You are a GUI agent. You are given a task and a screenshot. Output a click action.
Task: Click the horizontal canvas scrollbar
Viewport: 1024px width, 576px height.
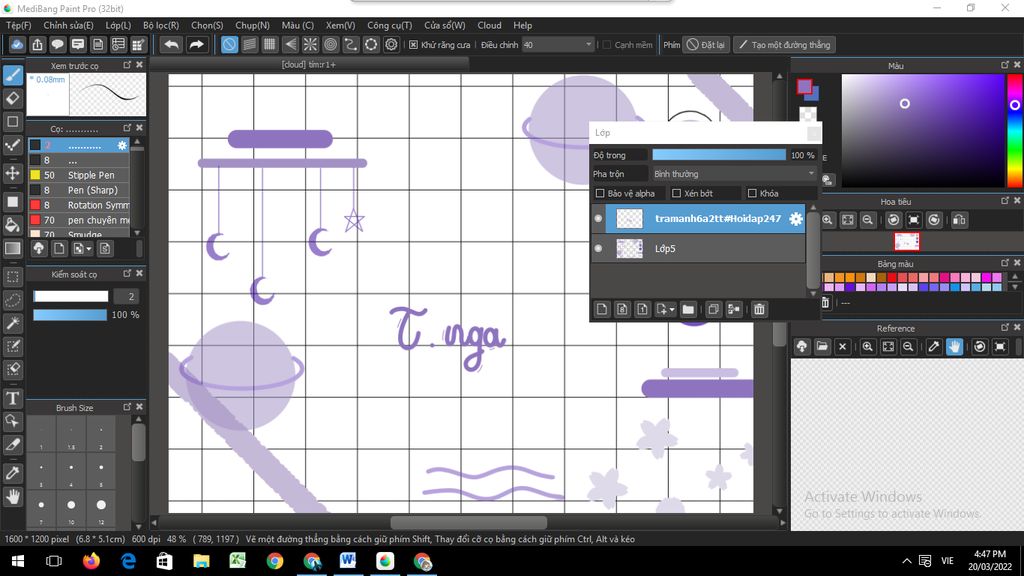coord(468,522)
